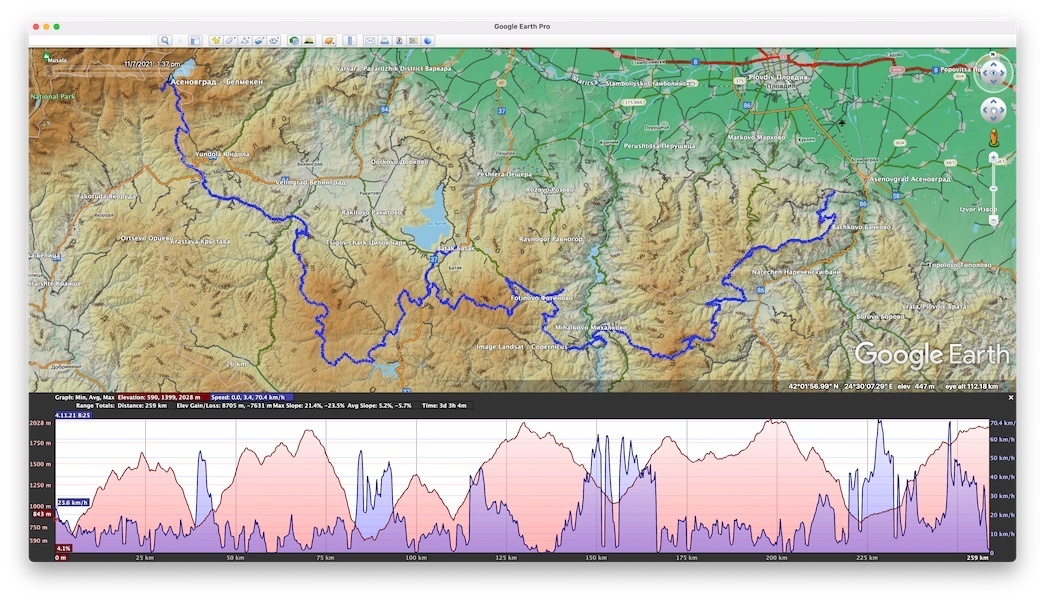
Task: Click the Yundola label on map
Action: [x=222, y=154]
